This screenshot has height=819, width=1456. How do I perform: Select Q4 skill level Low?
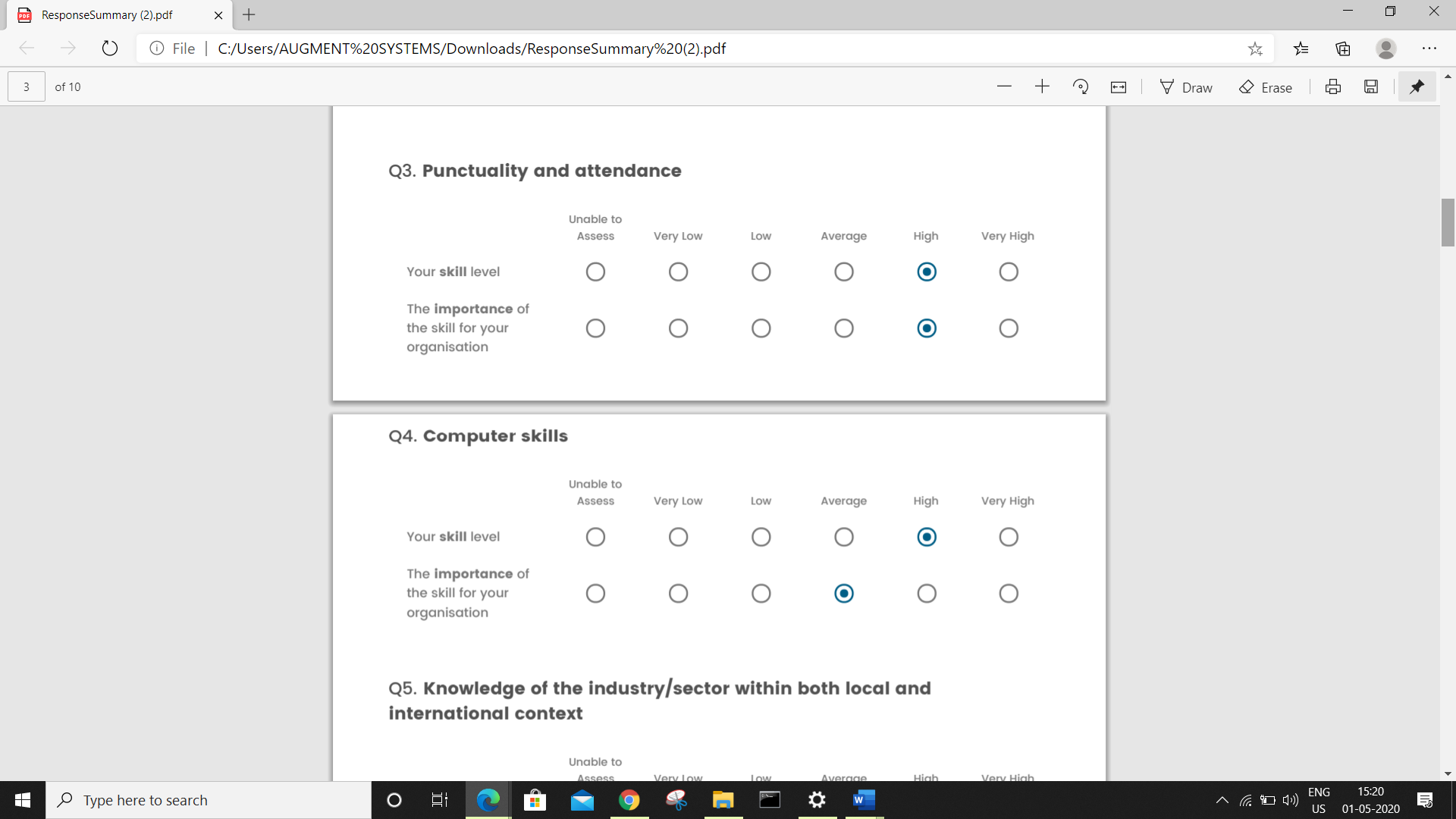click(x=761, y=537)
